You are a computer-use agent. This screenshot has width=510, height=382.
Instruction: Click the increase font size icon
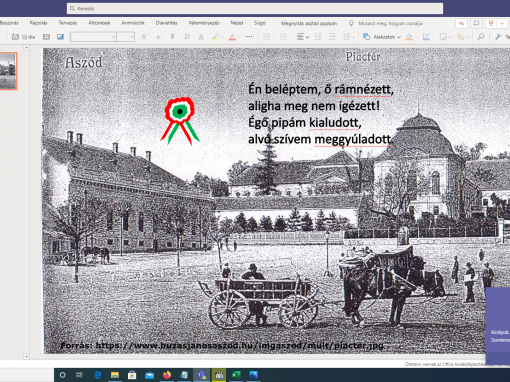click(x=144, y=37)
